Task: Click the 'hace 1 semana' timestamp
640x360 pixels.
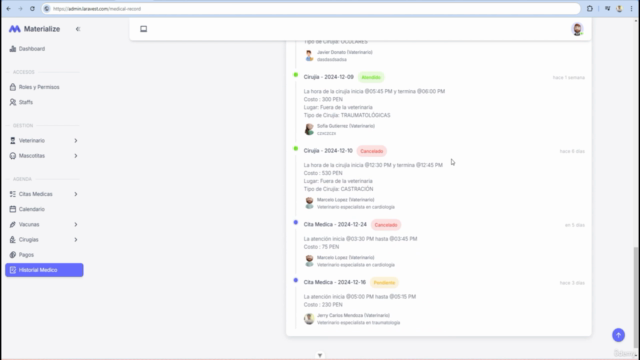Action: click(x=569, y=78)
